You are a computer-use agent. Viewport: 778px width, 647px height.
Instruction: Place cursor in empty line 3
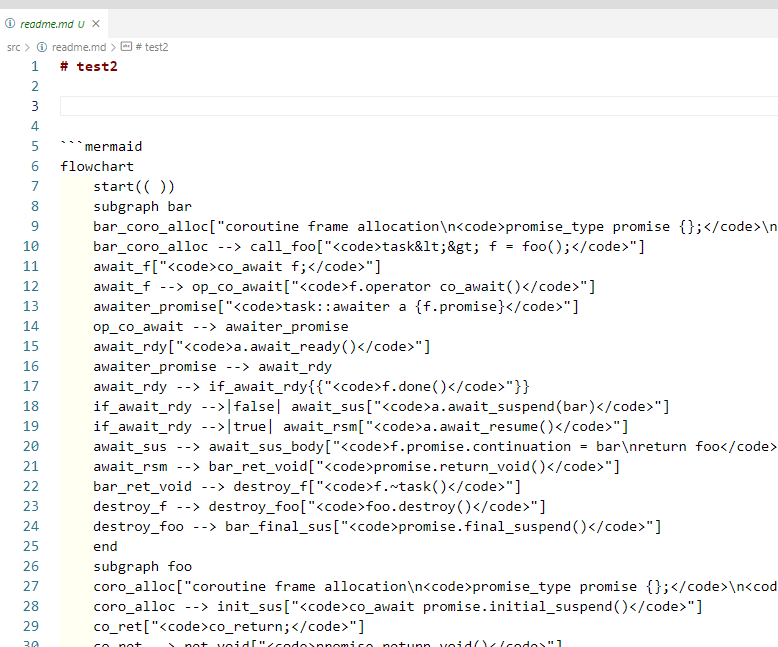419,106
